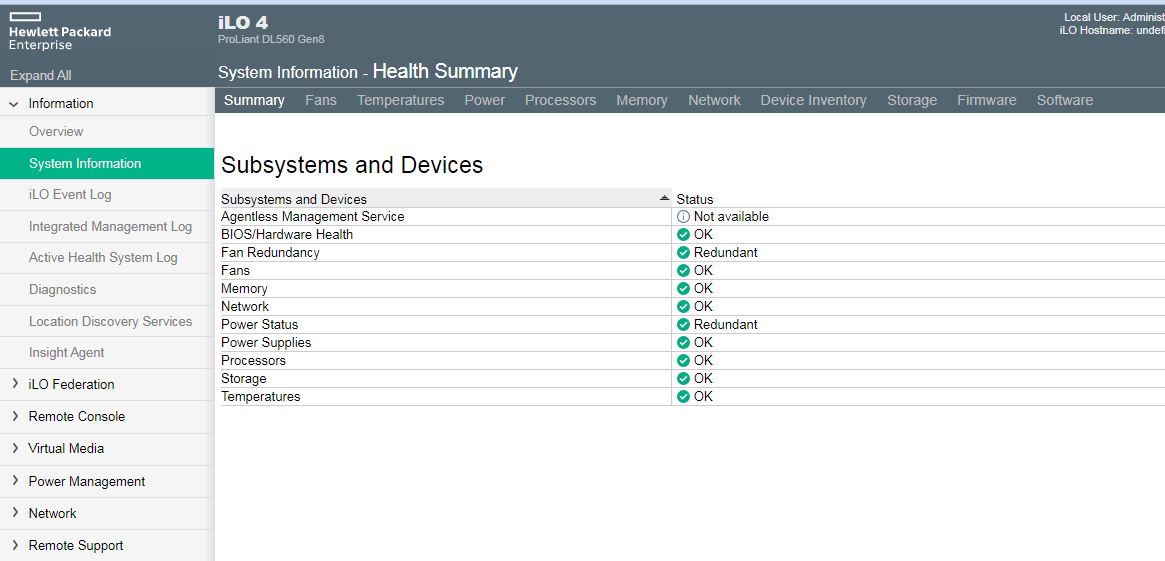Click the Status column header
Screen dimensions: 1165x561
tap(695, 199)
